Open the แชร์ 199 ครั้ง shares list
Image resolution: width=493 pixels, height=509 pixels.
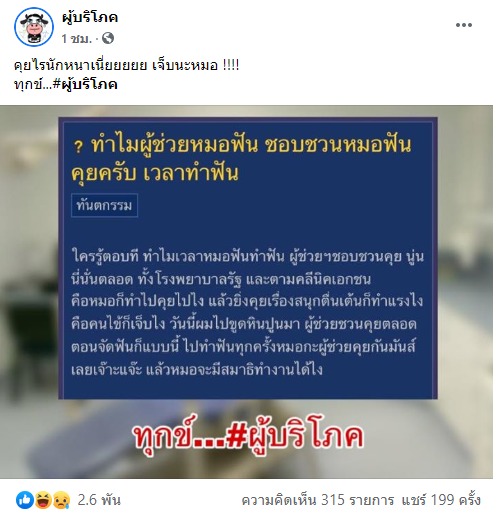pos(441,500)
